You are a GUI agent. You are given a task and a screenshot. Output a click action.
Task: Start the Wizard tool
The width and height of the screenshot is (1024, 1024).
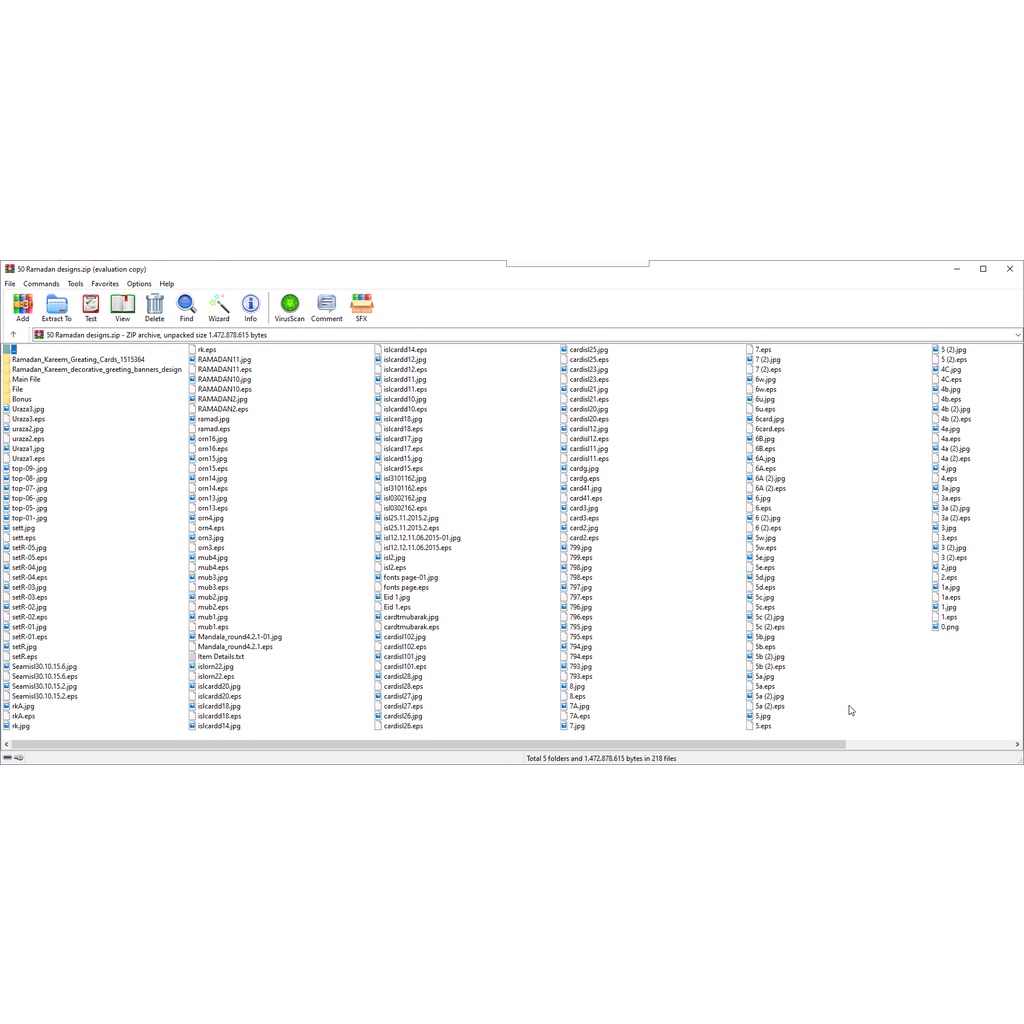tap(218, 307)
